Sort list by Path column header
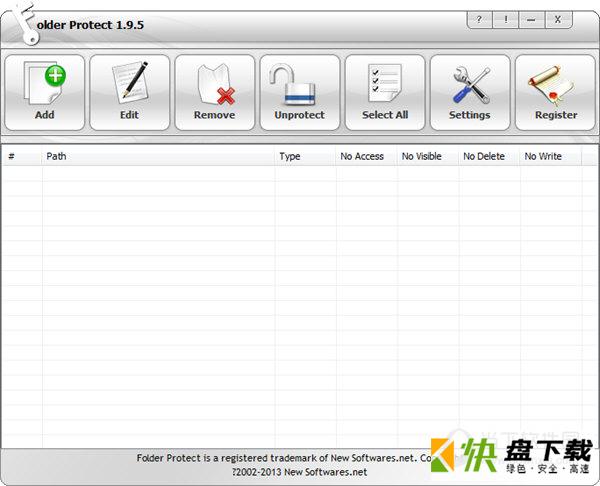The width and height of the screenshot is (600, 486). pyautogui.click(x=158, y=156)
